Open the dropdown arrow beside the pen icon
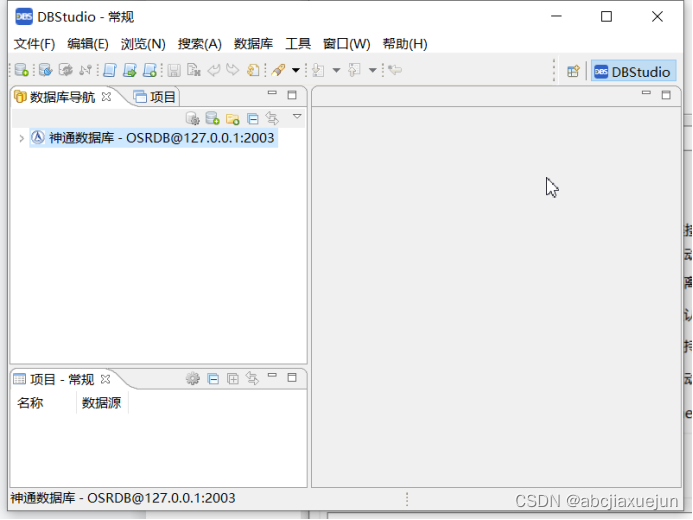This screenshot has width=693, height=520. pos(296,70)
